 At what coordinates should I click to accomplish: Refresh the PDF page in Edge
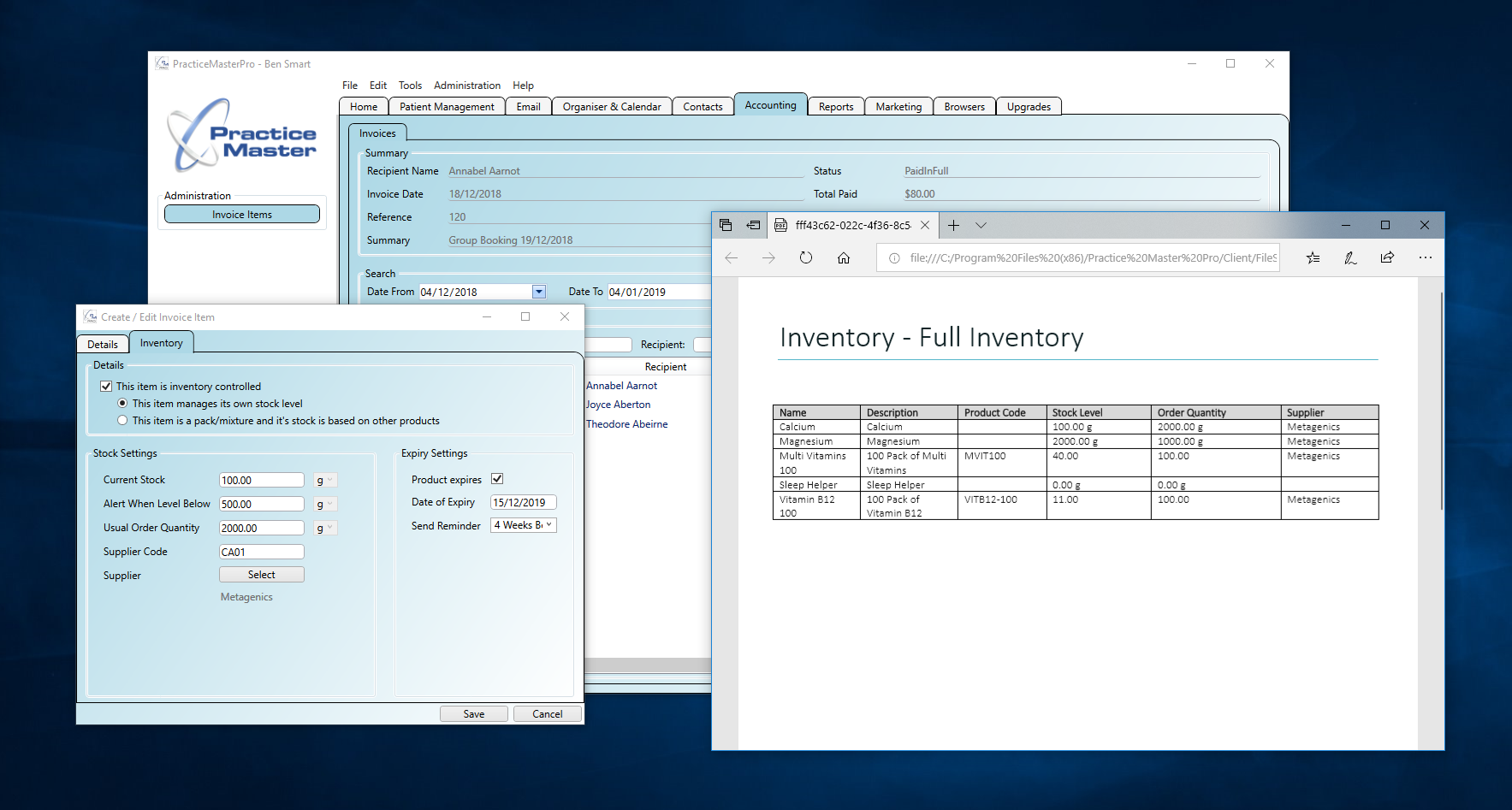[805, 257]
